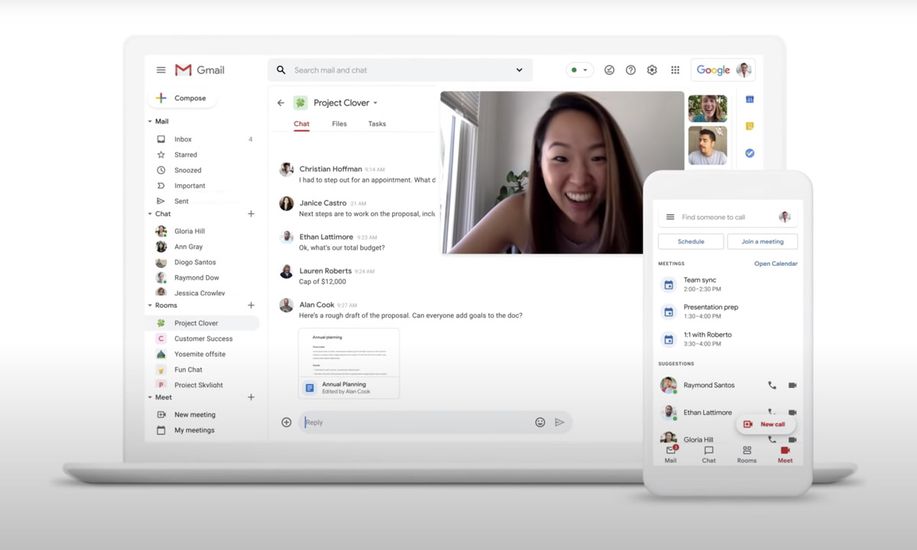The image size is (917, 550).
Task: Collapse the Rooms section
Action: (x=150, y=305)
